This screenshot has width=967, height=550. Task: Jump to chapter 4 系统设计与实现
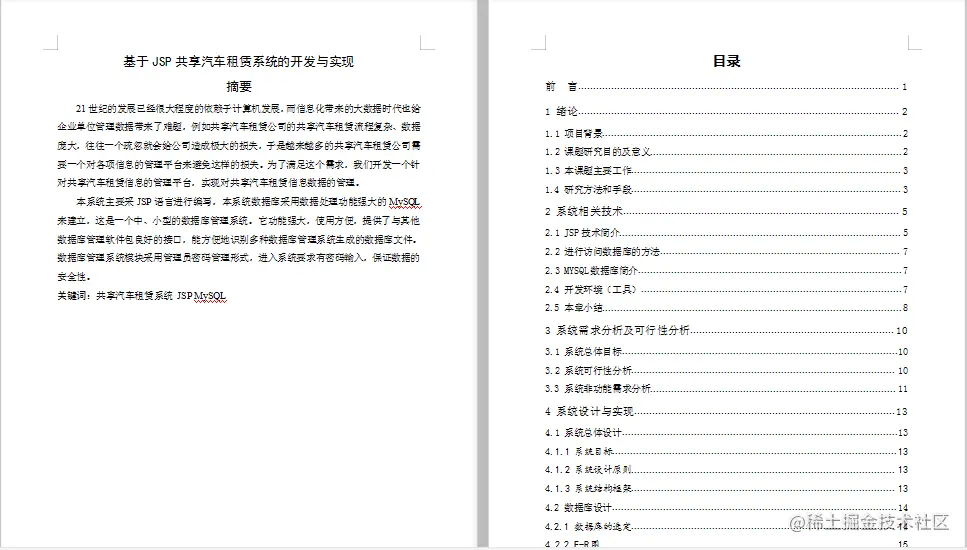coord(726,411)
